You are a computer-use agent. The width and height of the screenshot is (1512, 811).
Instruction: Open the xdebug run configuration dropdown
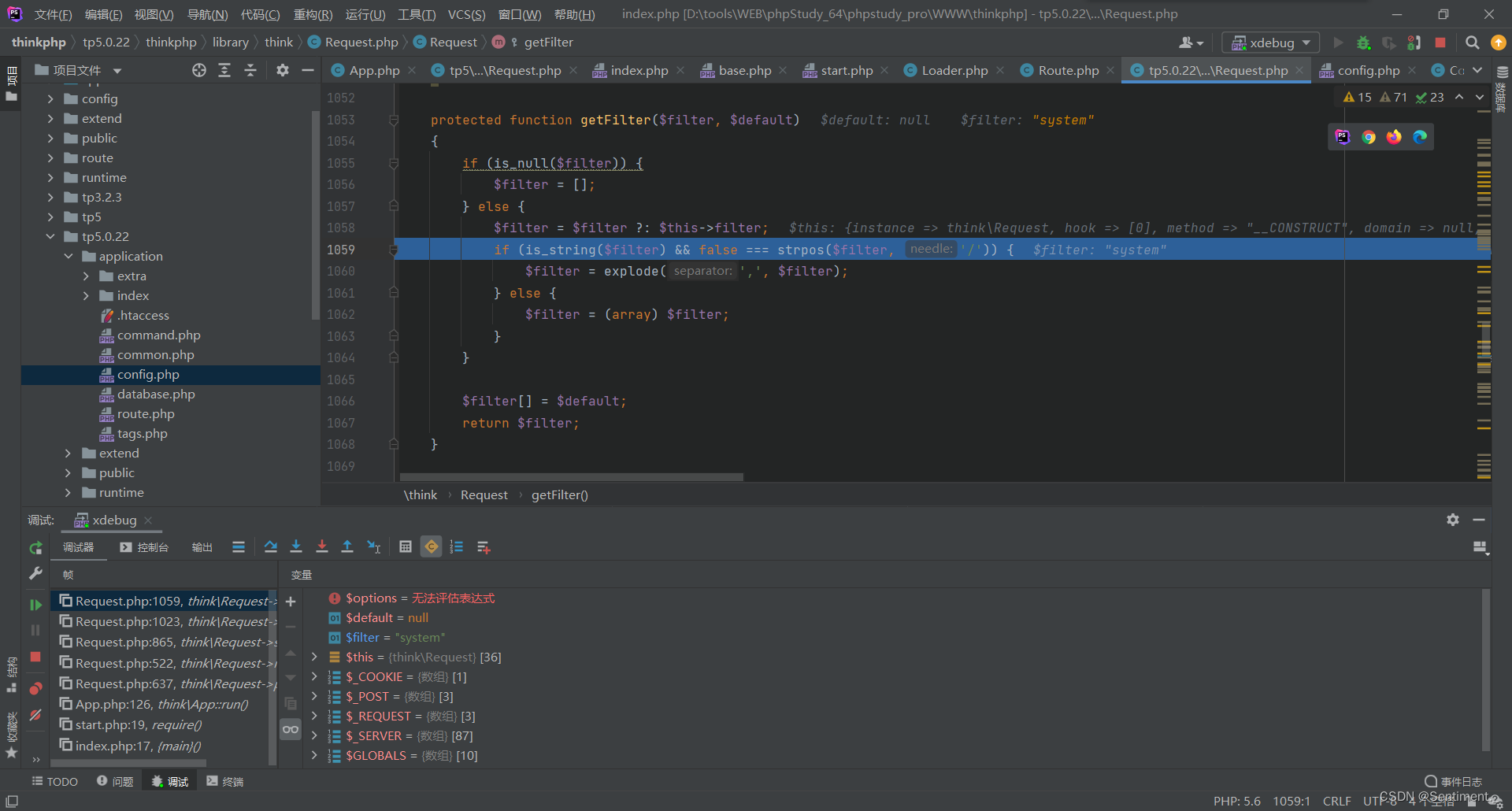[1270, 43]
